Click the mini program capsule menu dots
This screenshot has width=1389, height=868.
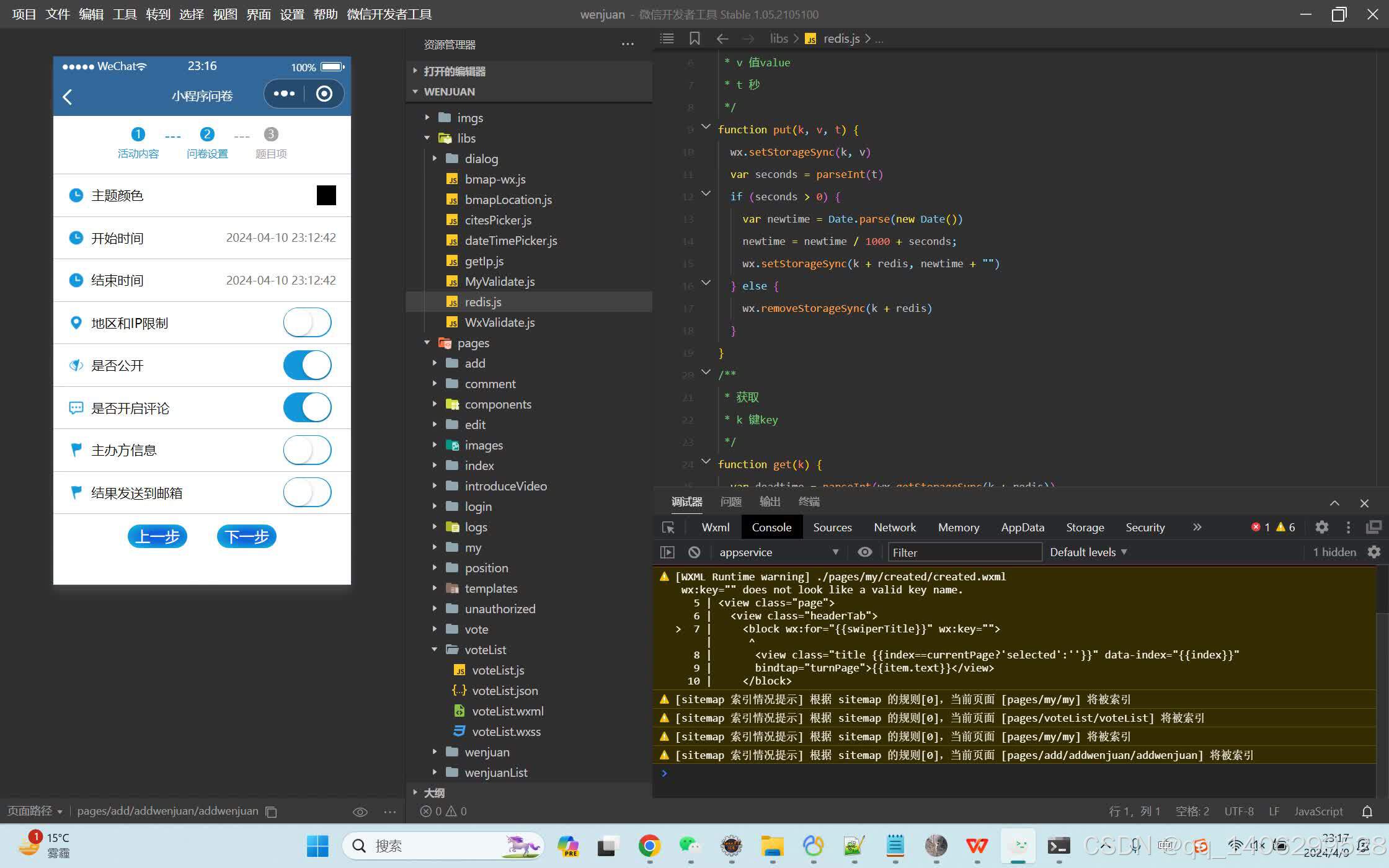click(x=284, y=94)
